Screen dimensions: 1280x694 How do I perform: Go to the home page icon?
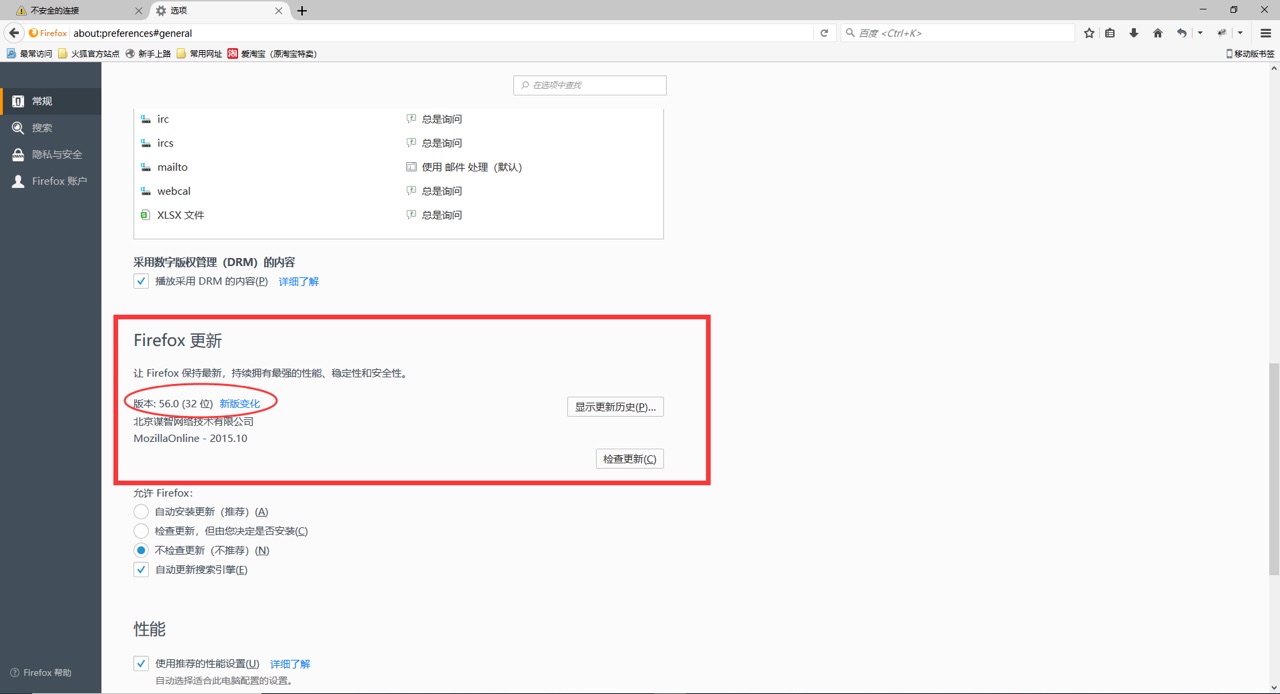[1157, 33]
